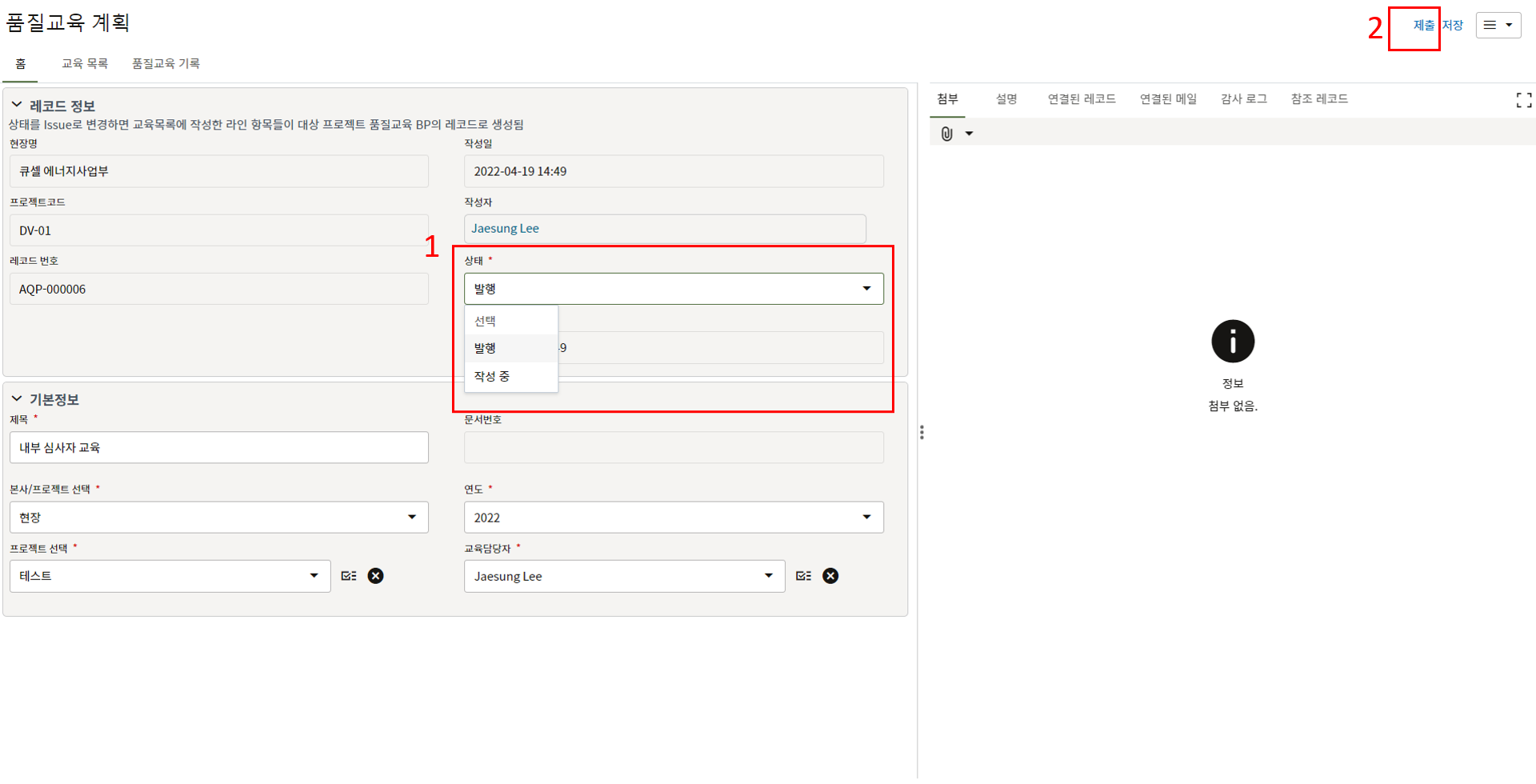This screenshot has height=784, width=1536.
Task: Click the 제출 submit button
Action: click(x=1423, y=26)
